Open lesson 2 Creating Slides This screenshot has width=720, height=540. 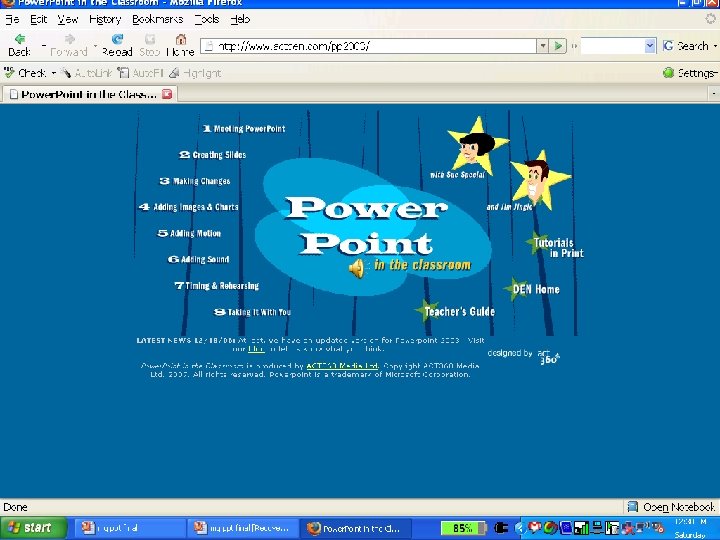(213, 155)
